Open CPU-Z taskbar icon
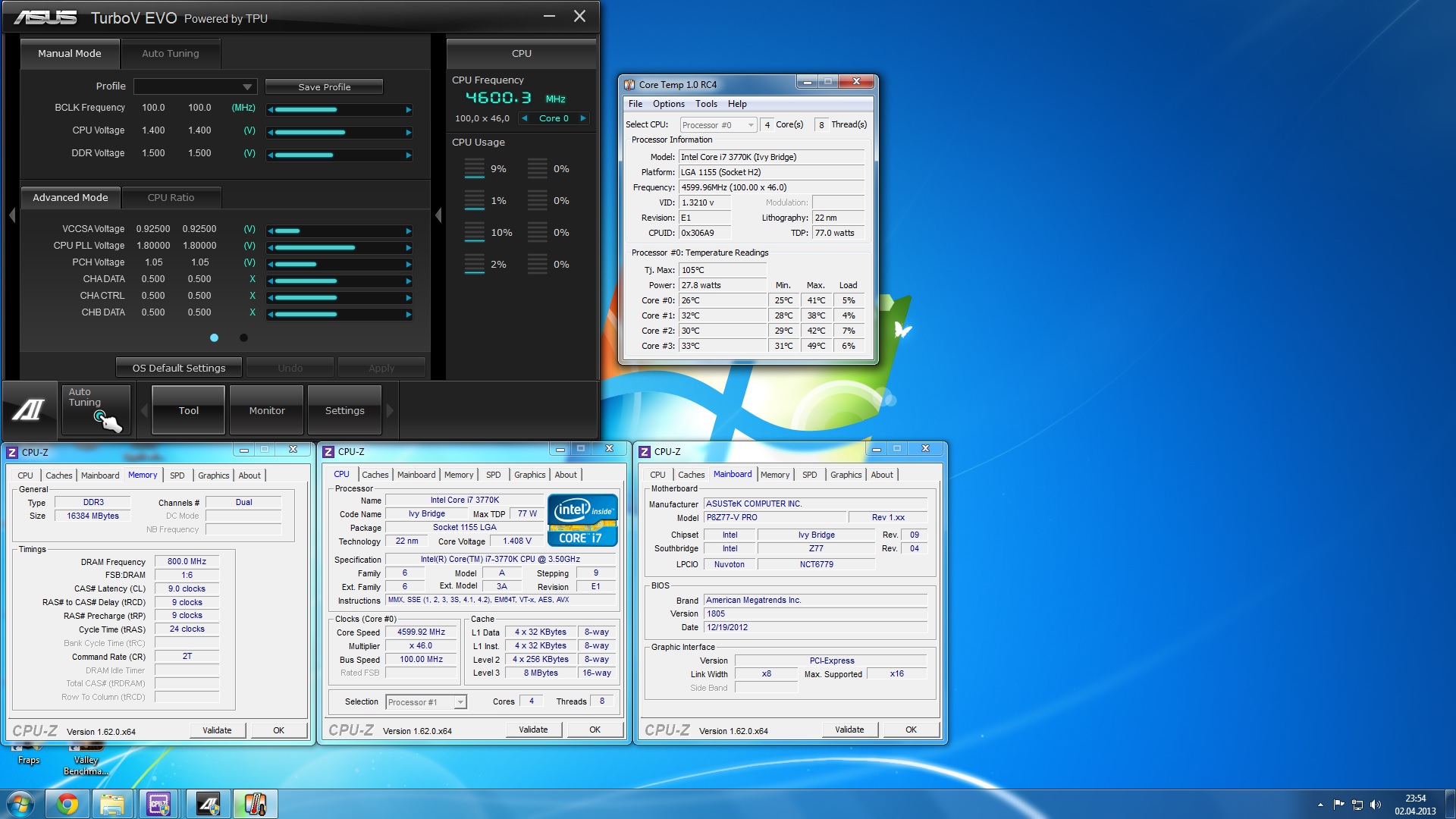 [158, 804]
